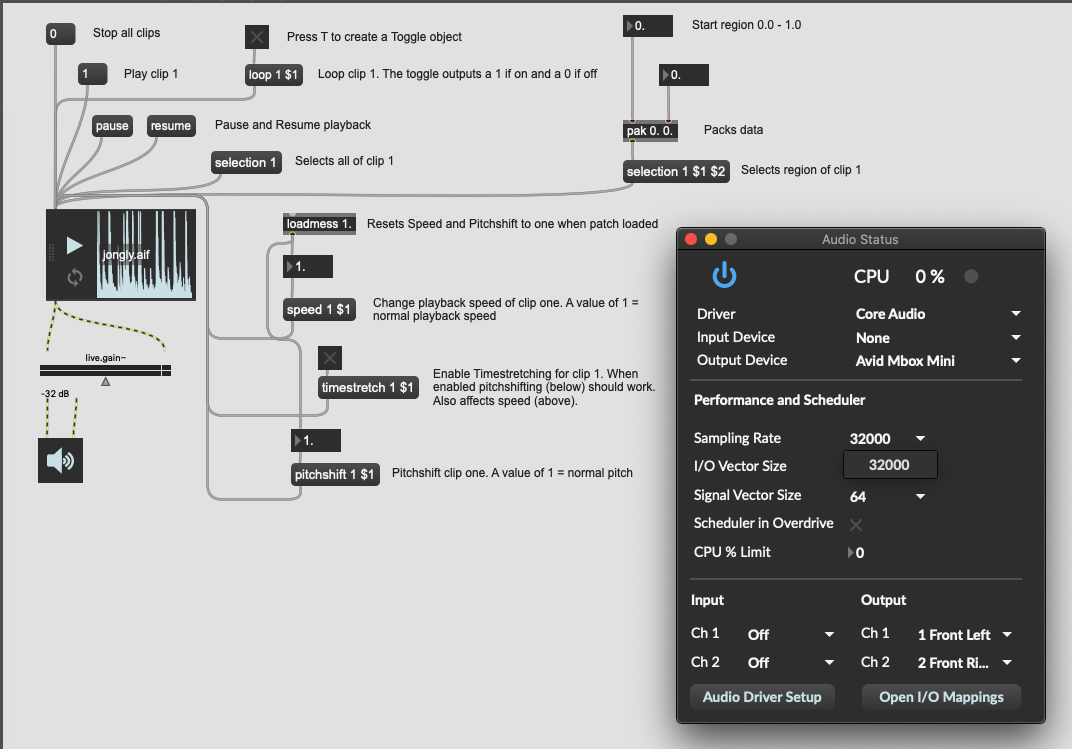1072x749 pixels.
Task: Click the jongly.aif waveform display
Action: (145, 255)
